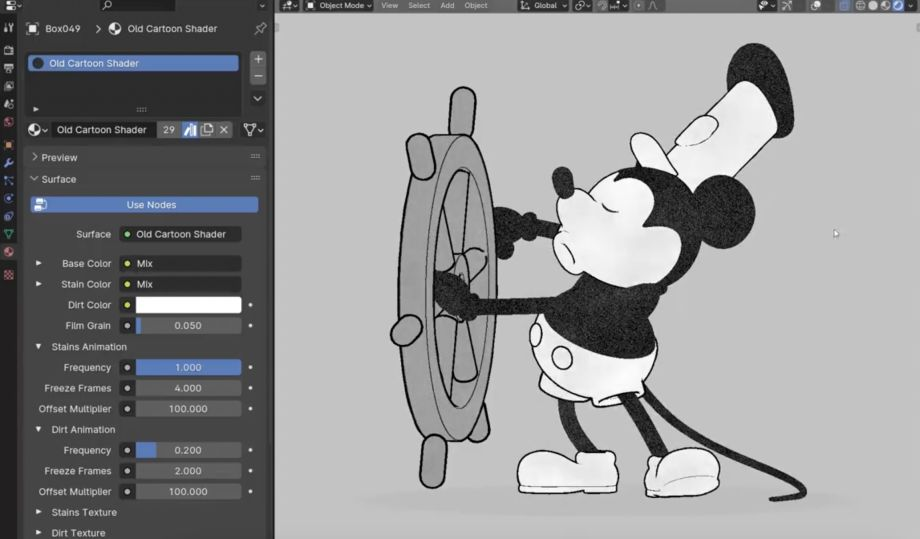Switch to rendered viewport shading
The width and height of the screenshot is (920, 539).
(x=898, y=5)
